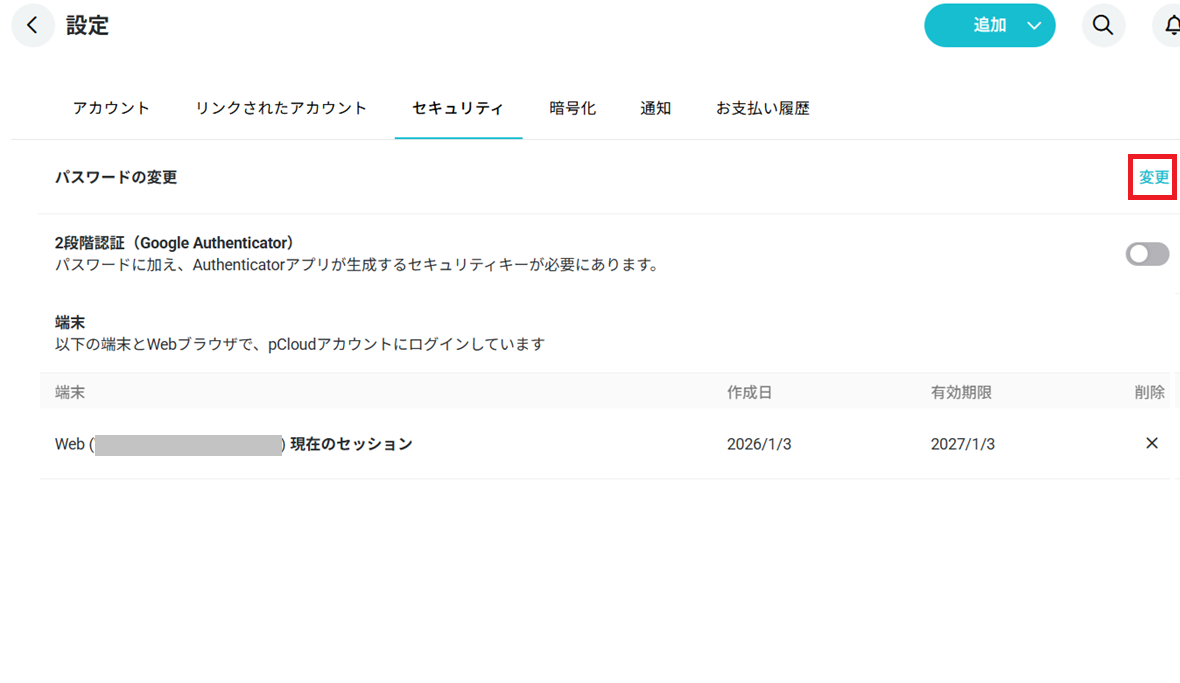Go to the 暗号化 tab
Screen dimensions: 1180x683
click(572, 108)
